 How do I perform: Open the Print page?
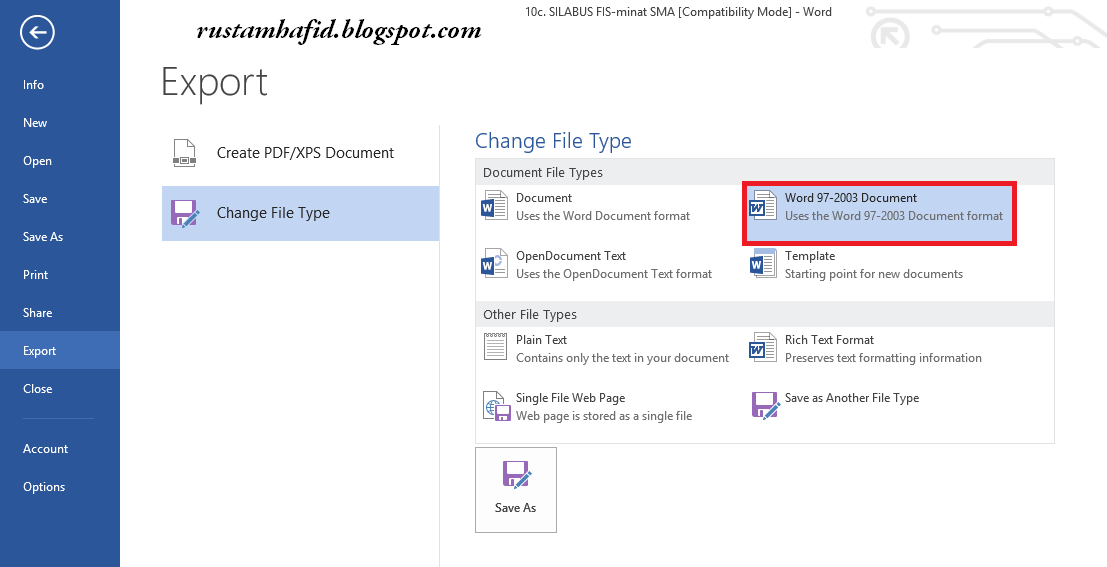[x=60, y=275]
